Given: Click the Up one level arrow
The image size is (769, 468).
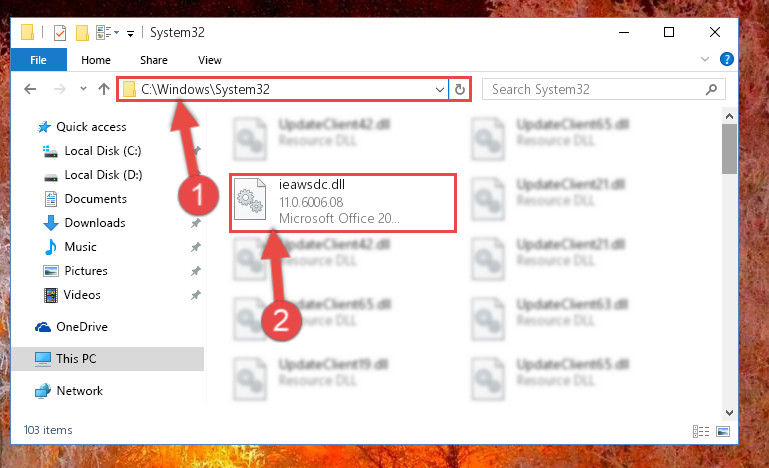Looking at the screenshot, I should pos(103,89).
